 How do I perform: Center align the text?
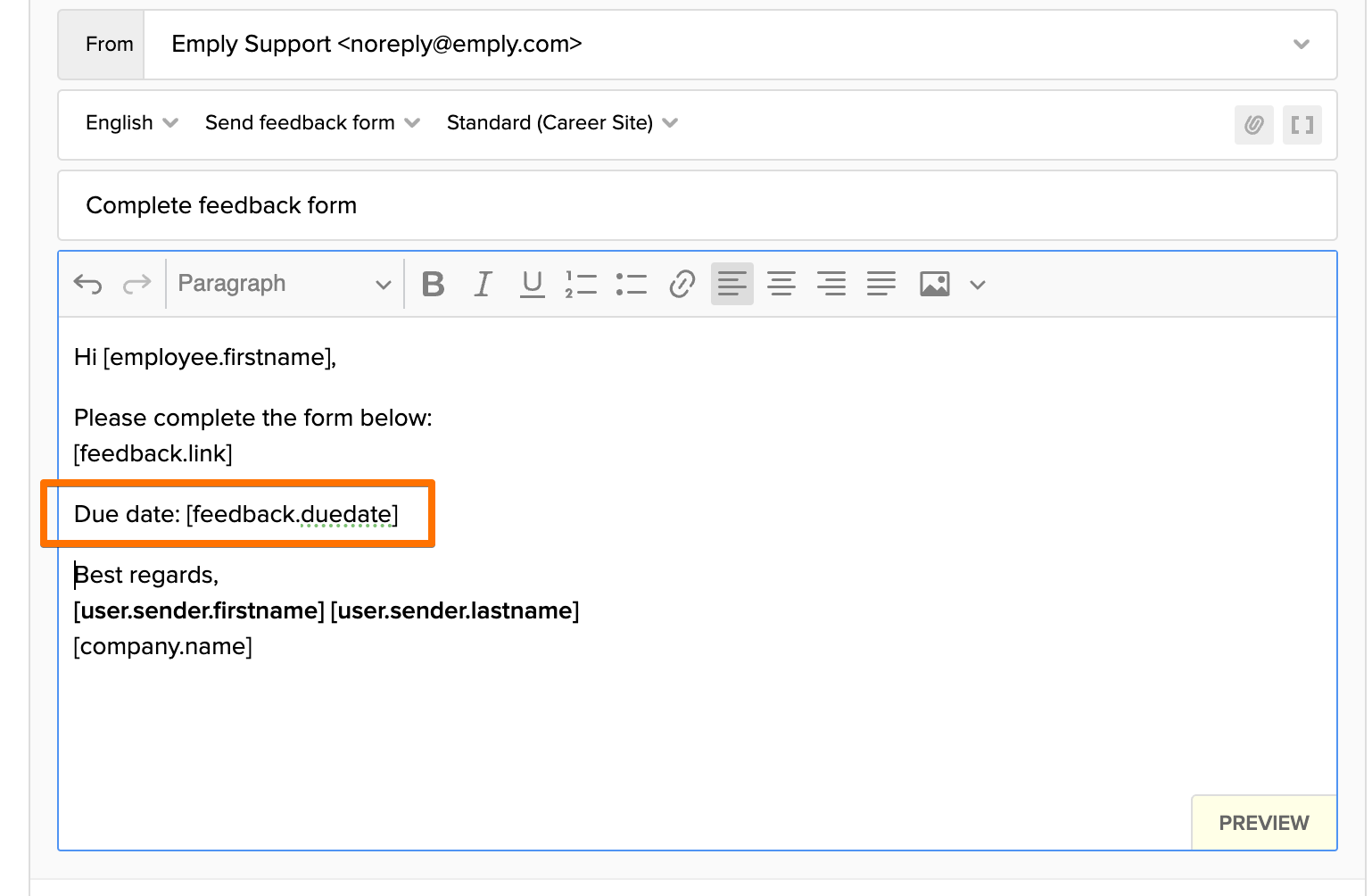pos(781,284)
